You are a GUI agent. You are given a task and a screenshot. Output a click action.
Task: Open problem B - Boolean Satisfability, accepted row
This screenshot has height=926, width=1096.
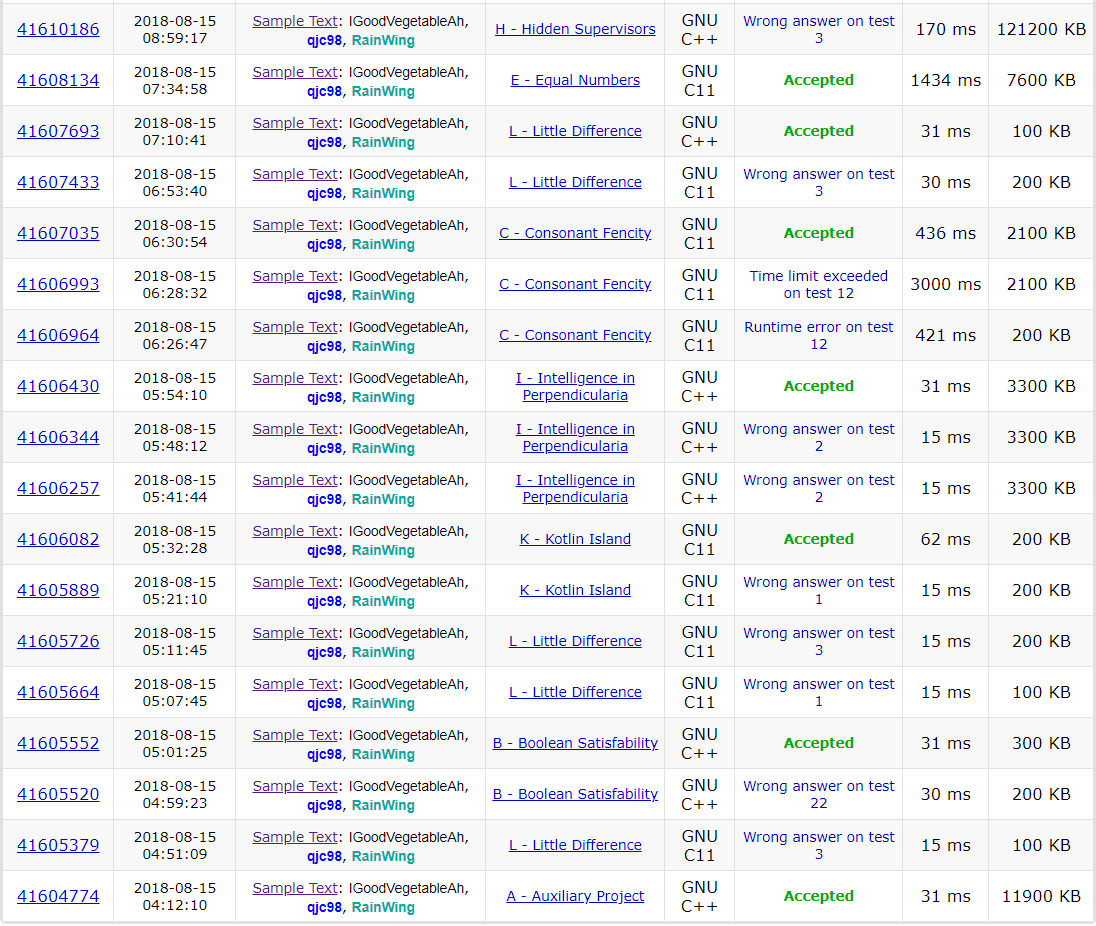click(x=575, y=743)
